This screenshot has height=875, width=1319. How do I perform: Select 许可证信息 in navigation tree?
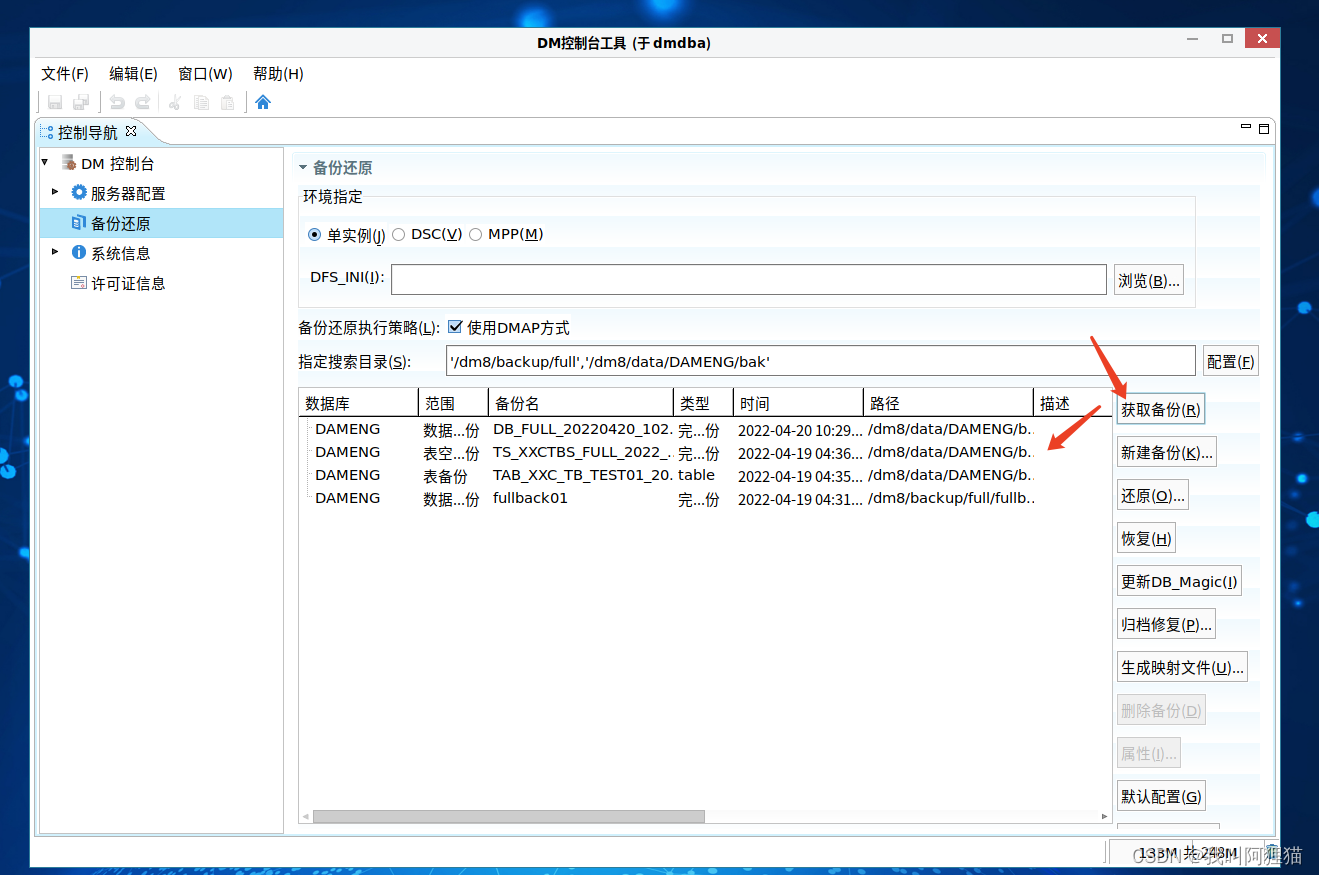(x=128, y=283)
